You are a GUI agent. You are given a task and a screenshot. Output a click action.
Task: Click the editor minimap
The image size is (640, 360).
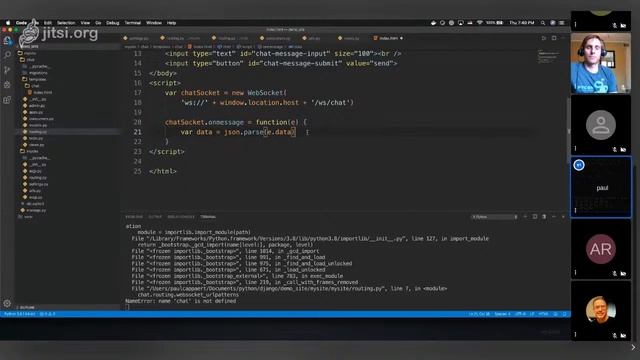point(549,56)
